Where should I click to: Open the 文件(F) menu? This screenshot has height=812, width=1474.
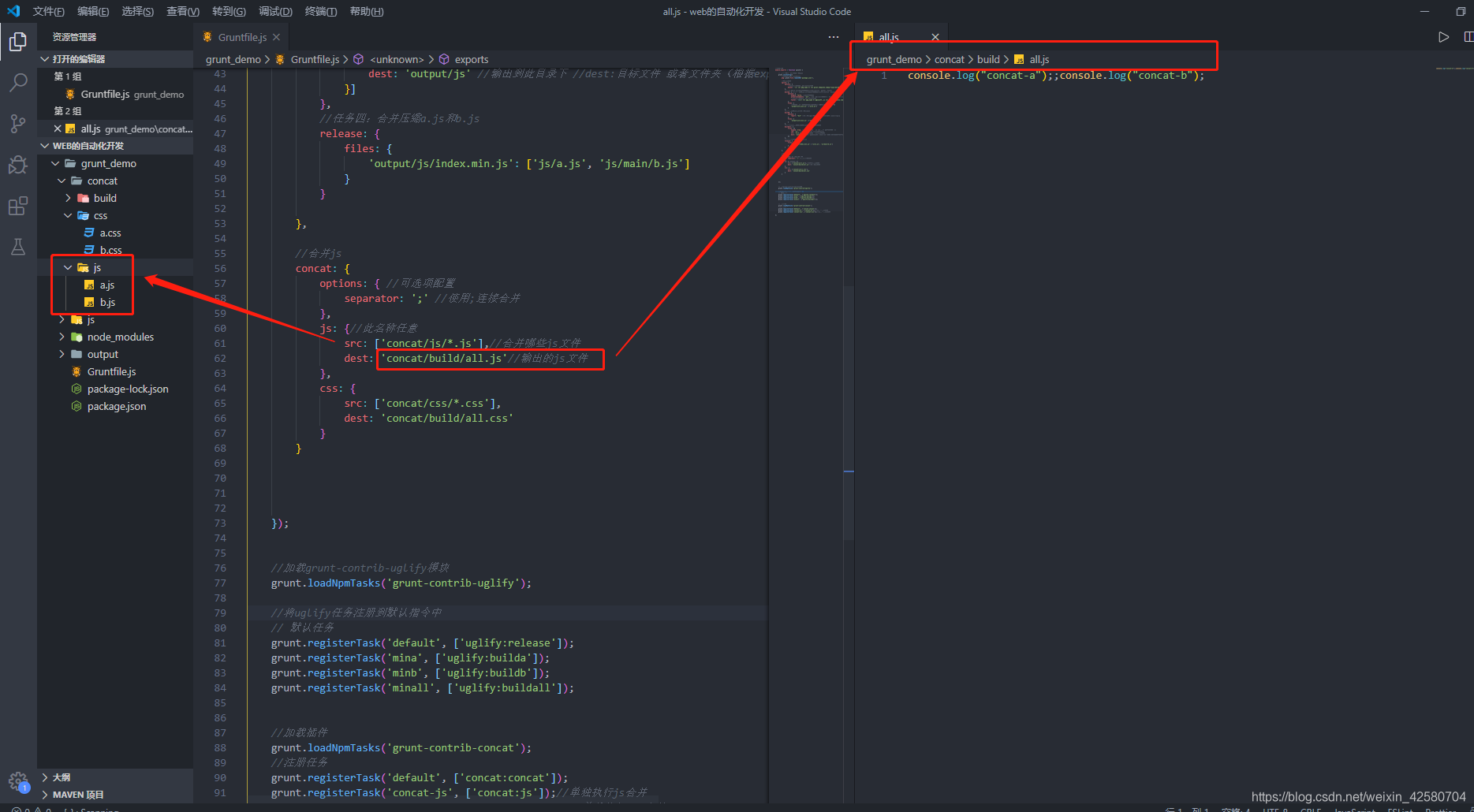tap(48, 11)
